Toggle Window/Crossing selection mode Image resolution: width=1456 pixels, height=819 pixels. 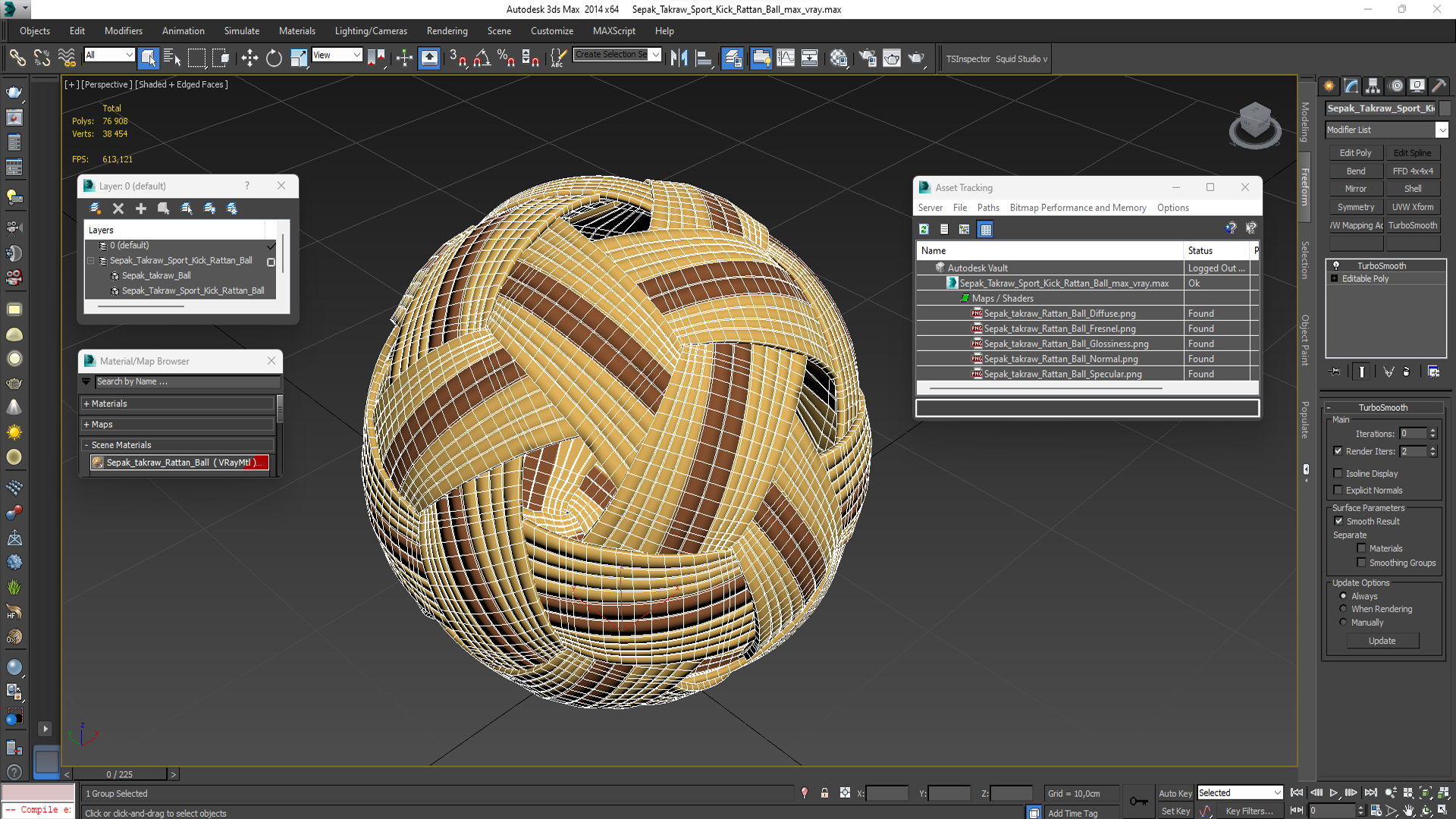pyautogui.click(x=221, y=58)
